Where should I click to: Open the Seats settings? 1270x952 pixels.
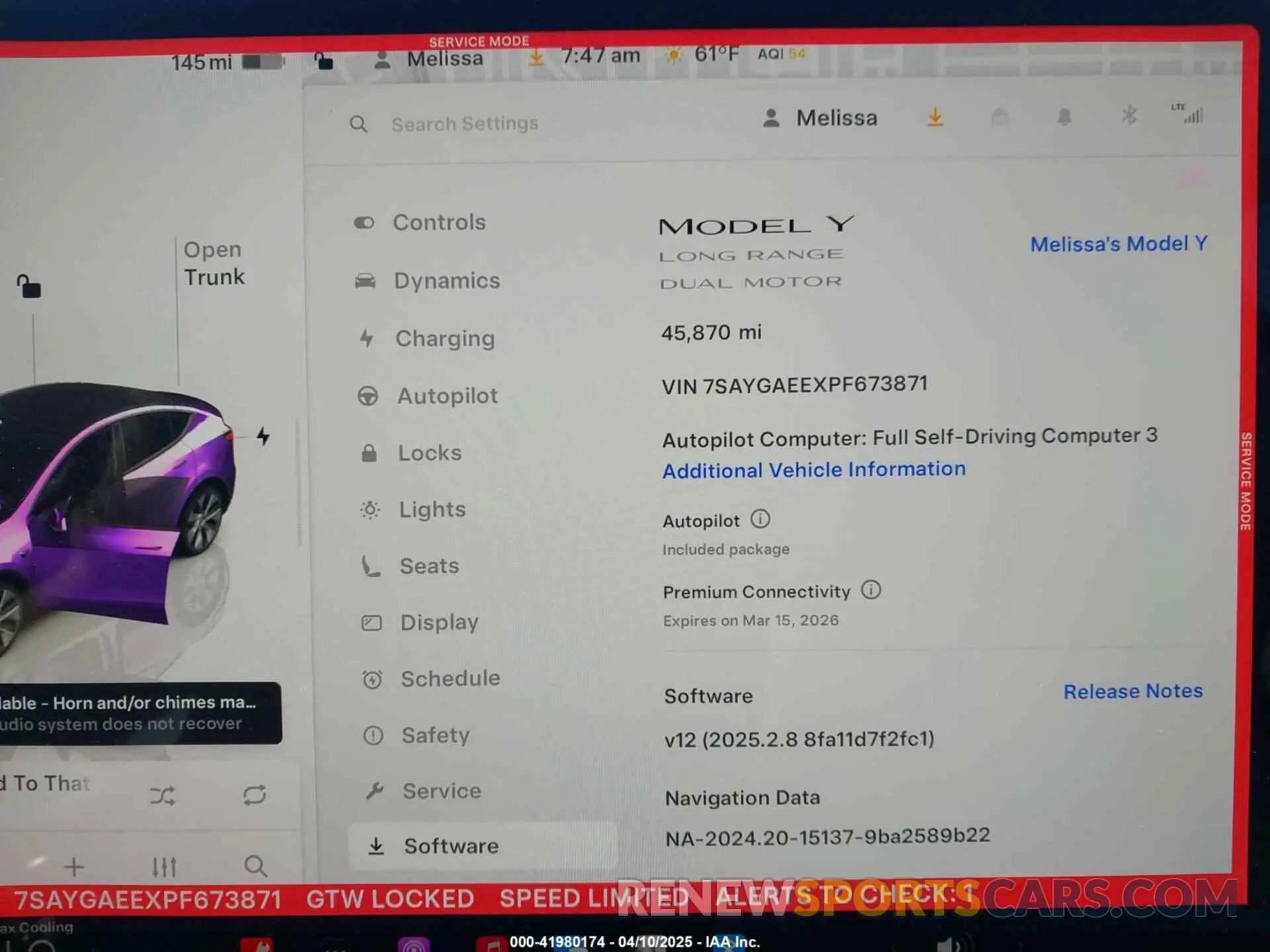click(410, 567)
